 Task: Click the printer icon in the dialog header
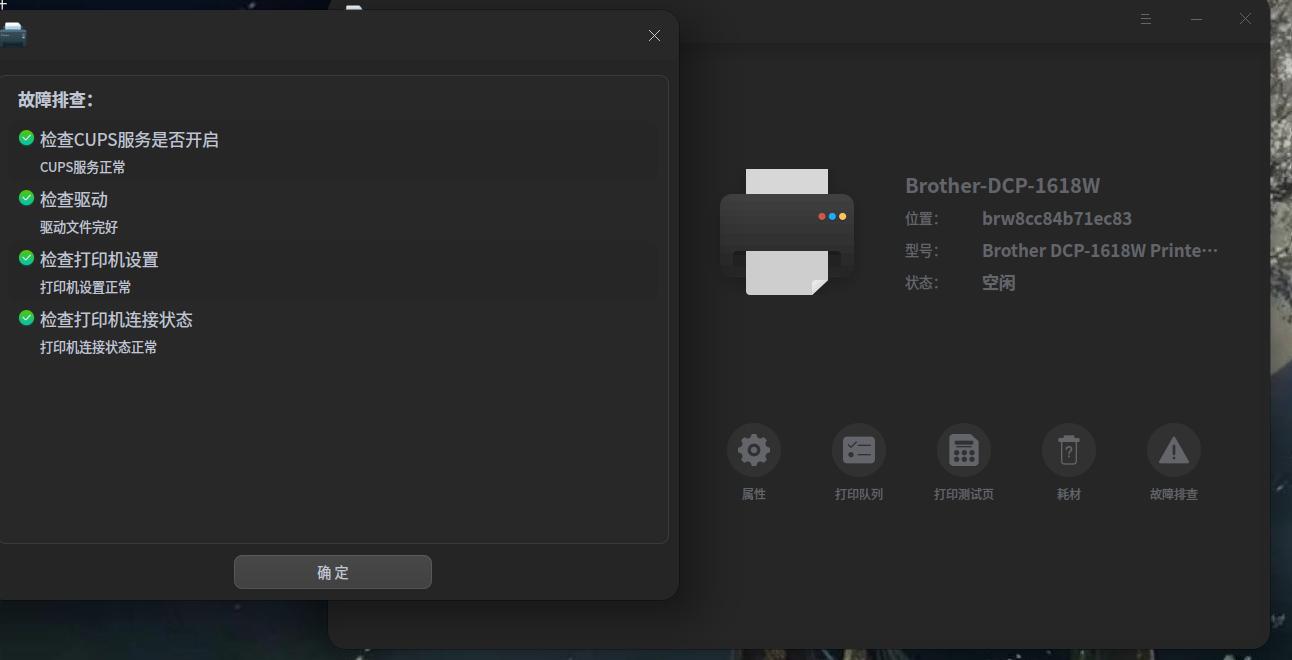click(14, 34)
